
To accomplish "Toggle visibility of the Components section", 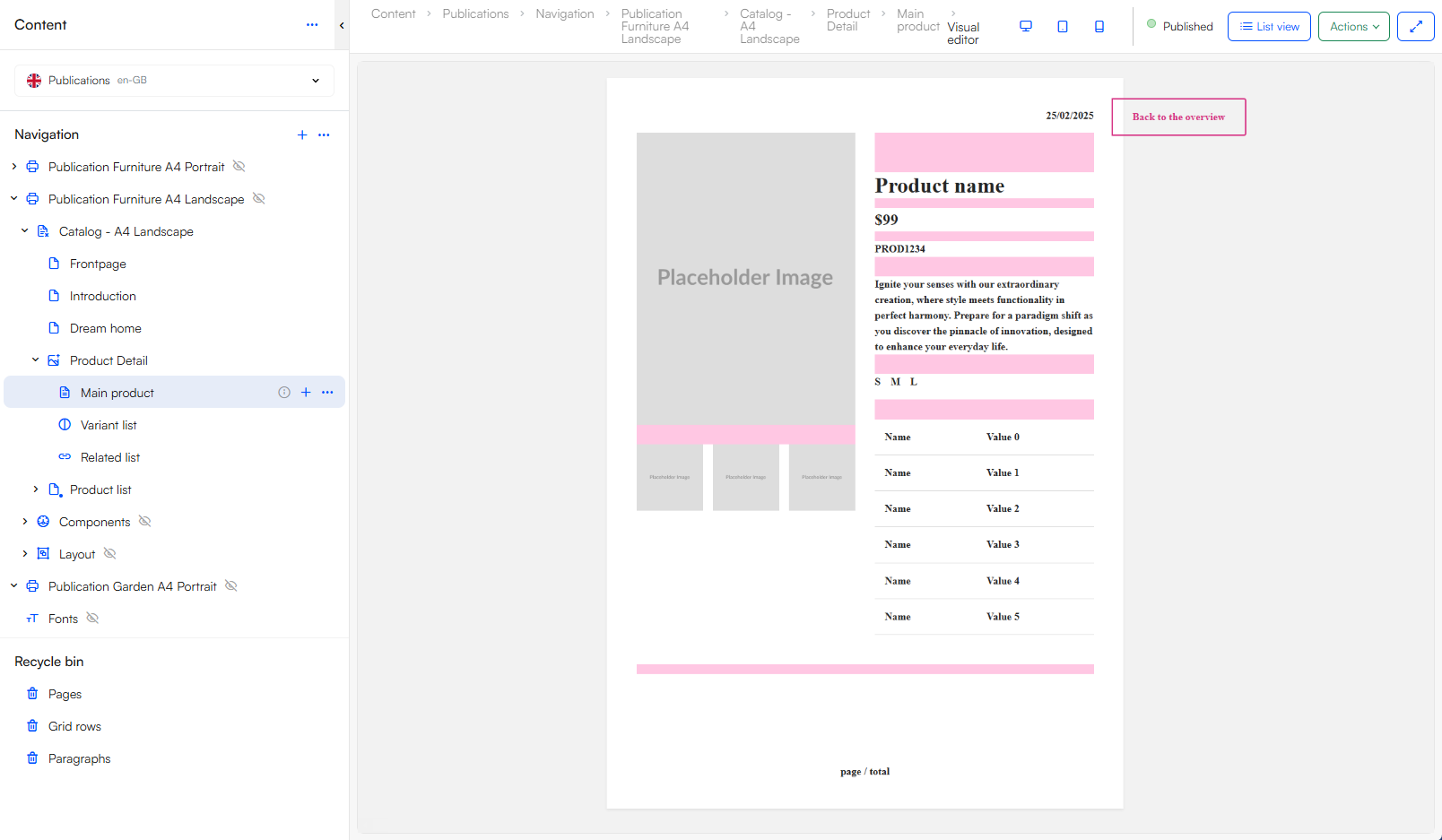I will pyautogui.click(x=144, y=521).
